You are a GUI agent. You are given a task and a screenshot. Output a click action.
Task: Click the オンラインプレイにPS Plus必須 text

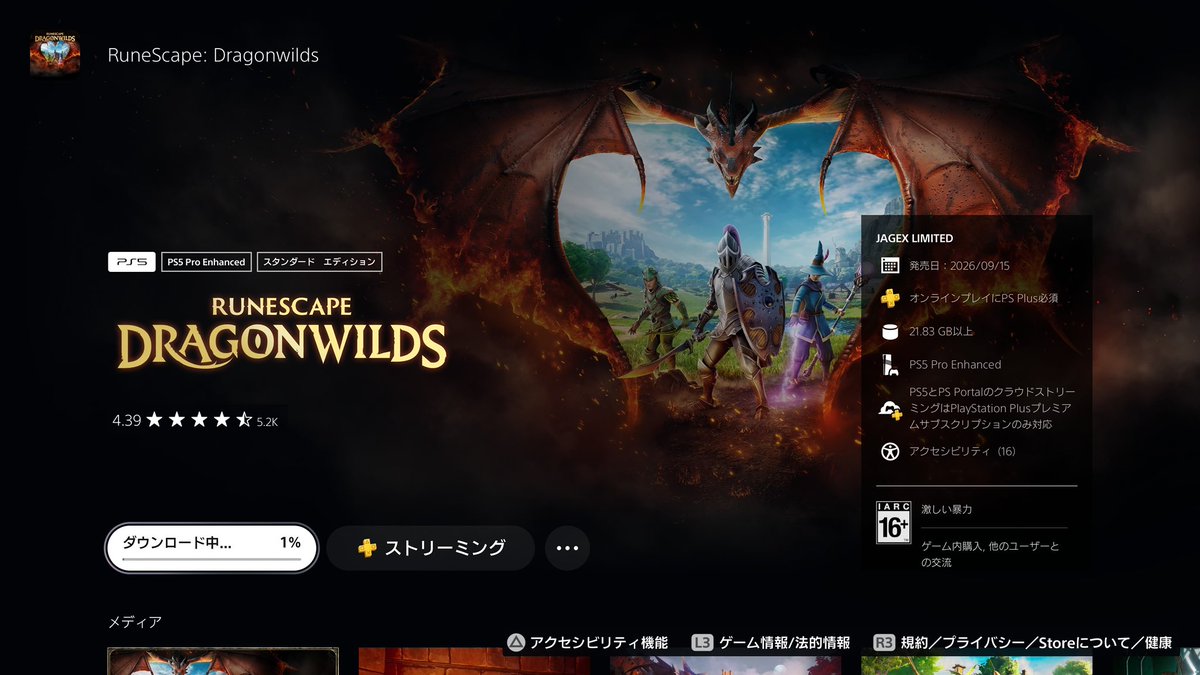983,298
